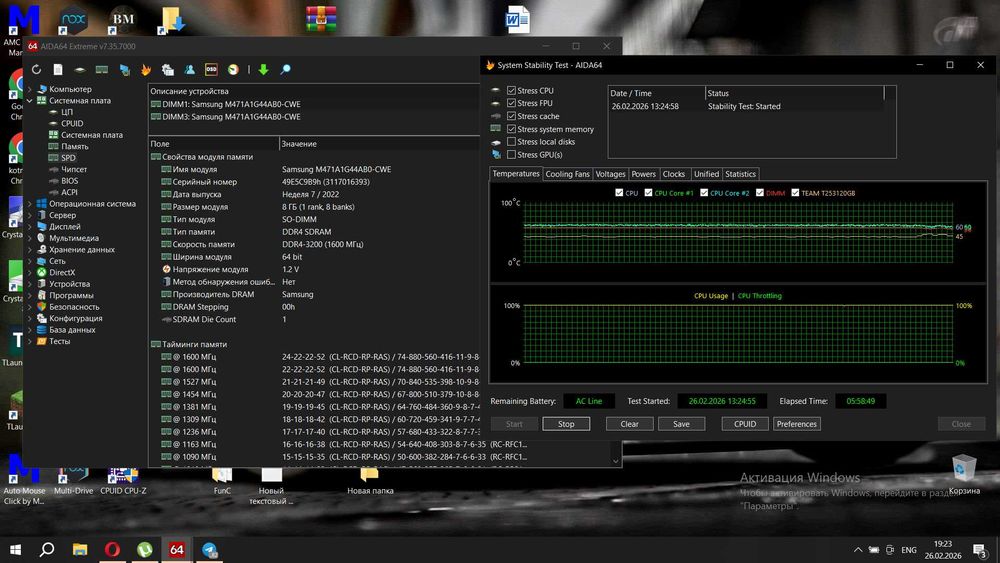Click the monitor diagnostics icon in AIDA64 toolbar

pos(124,69)
